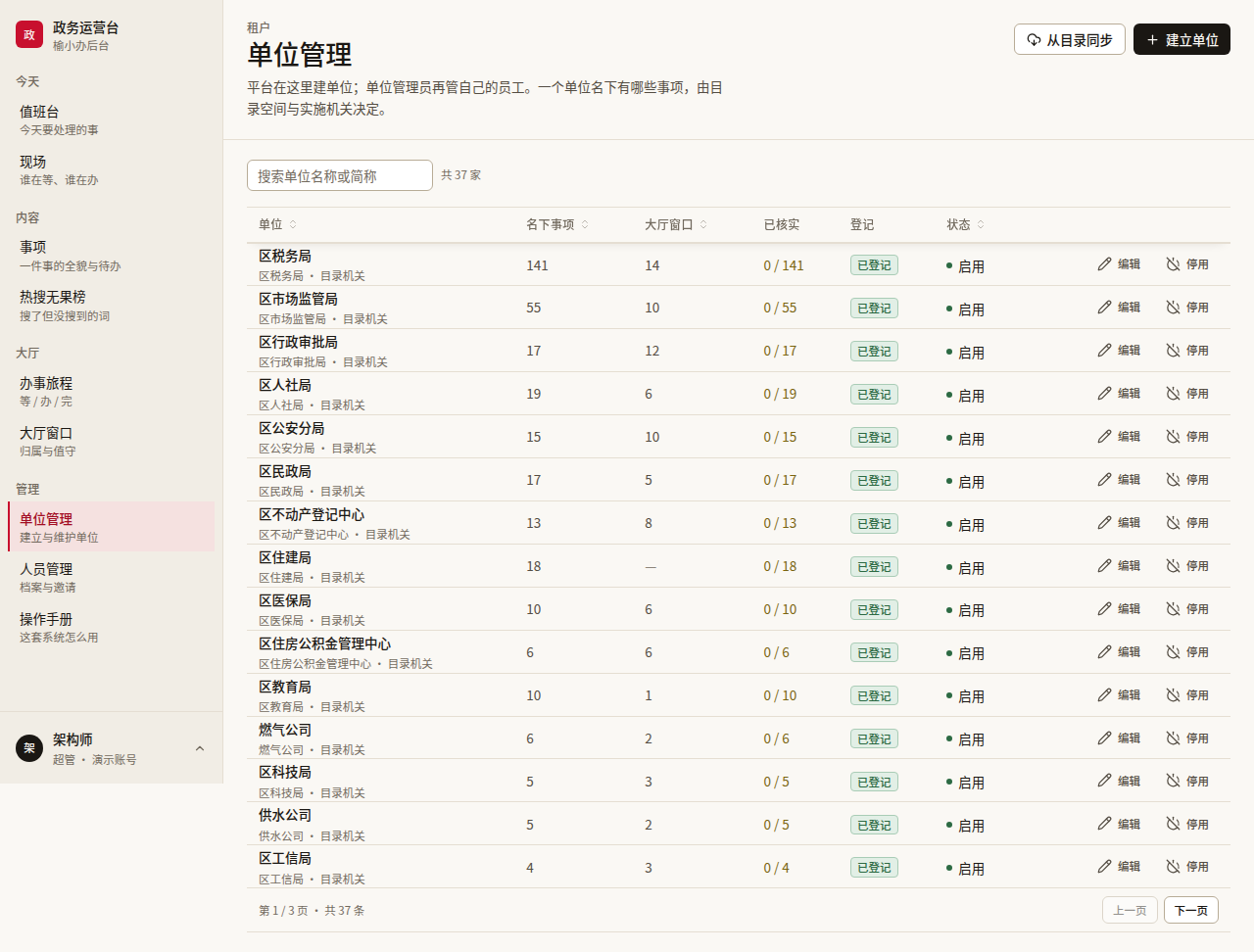The image size is (1254, 952).
Task: Click the edit pencil icon for 区医保局
Action: coord(1104,609)
